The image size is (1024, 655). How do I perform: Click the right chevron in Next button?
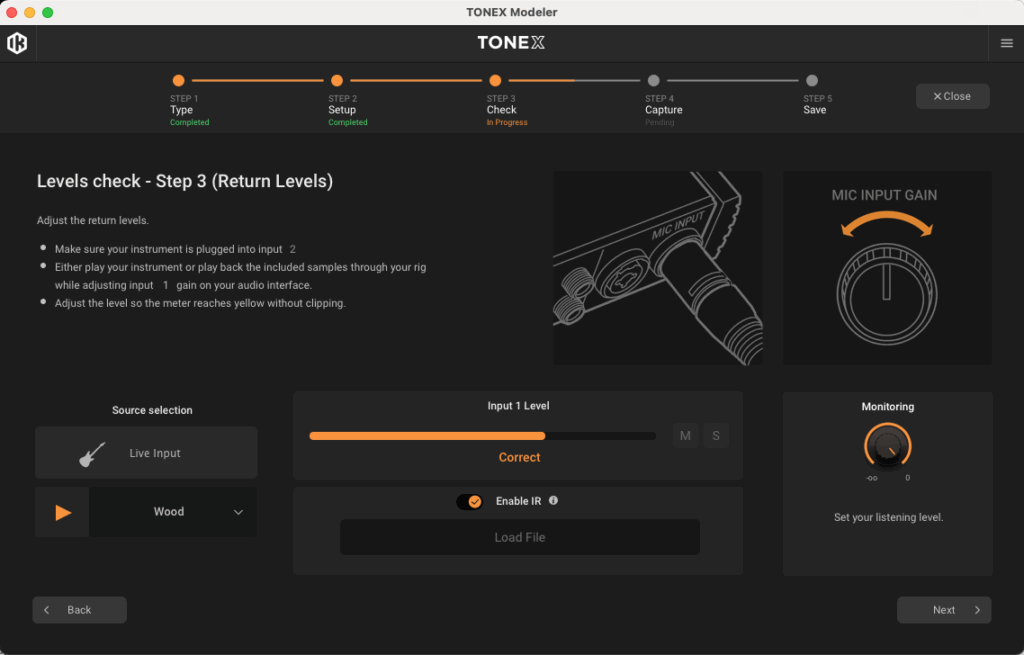point(977,610)
